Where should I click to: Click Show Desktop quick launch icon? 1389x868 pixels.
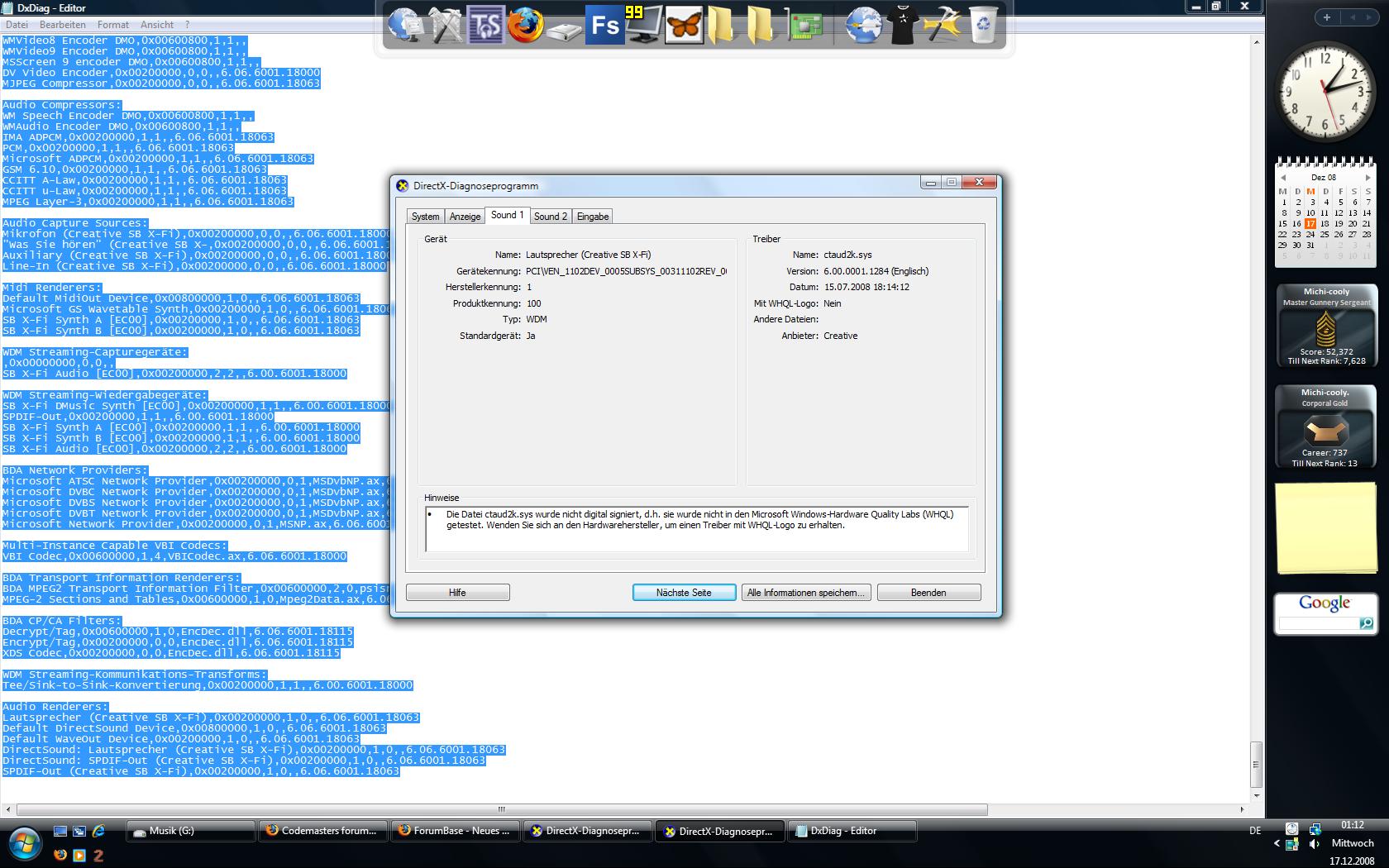point(60,831)
